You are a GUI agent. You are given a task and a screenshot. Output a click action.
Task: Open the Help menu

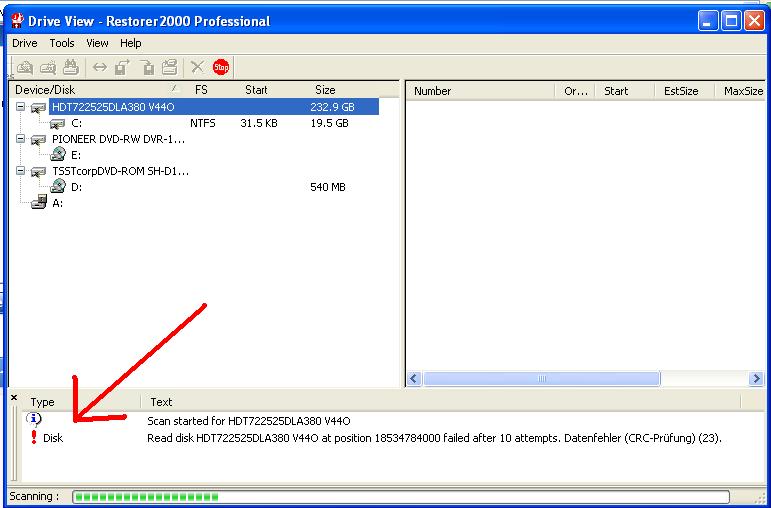click(x=131, y=43)
